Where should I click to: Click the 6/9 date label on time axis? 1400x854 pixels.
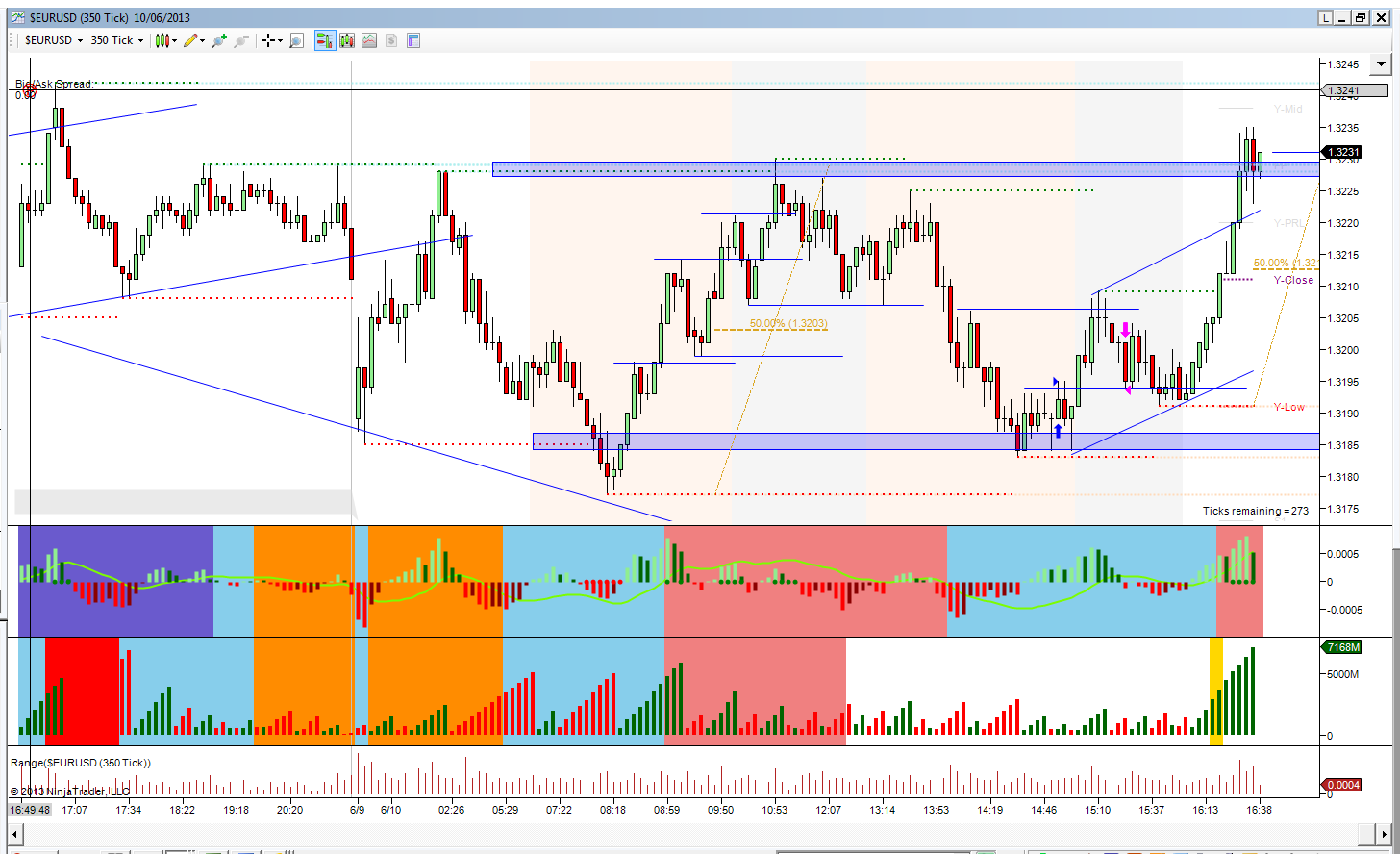[x=357, y=810]
